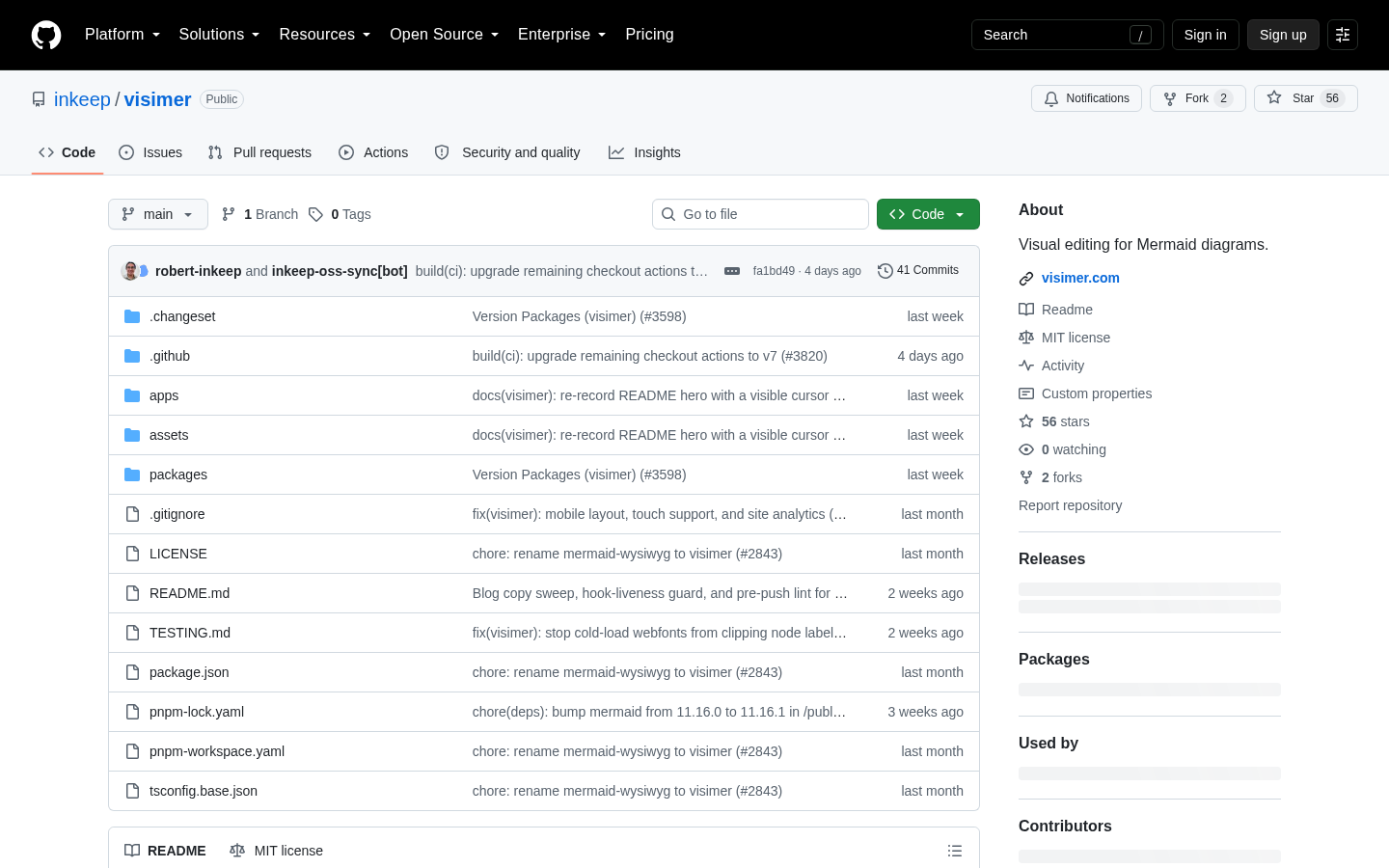Select the MIT license tab below the file list
The height and width of the screenshot is (868, 1389).
click(x=277, y=851)
